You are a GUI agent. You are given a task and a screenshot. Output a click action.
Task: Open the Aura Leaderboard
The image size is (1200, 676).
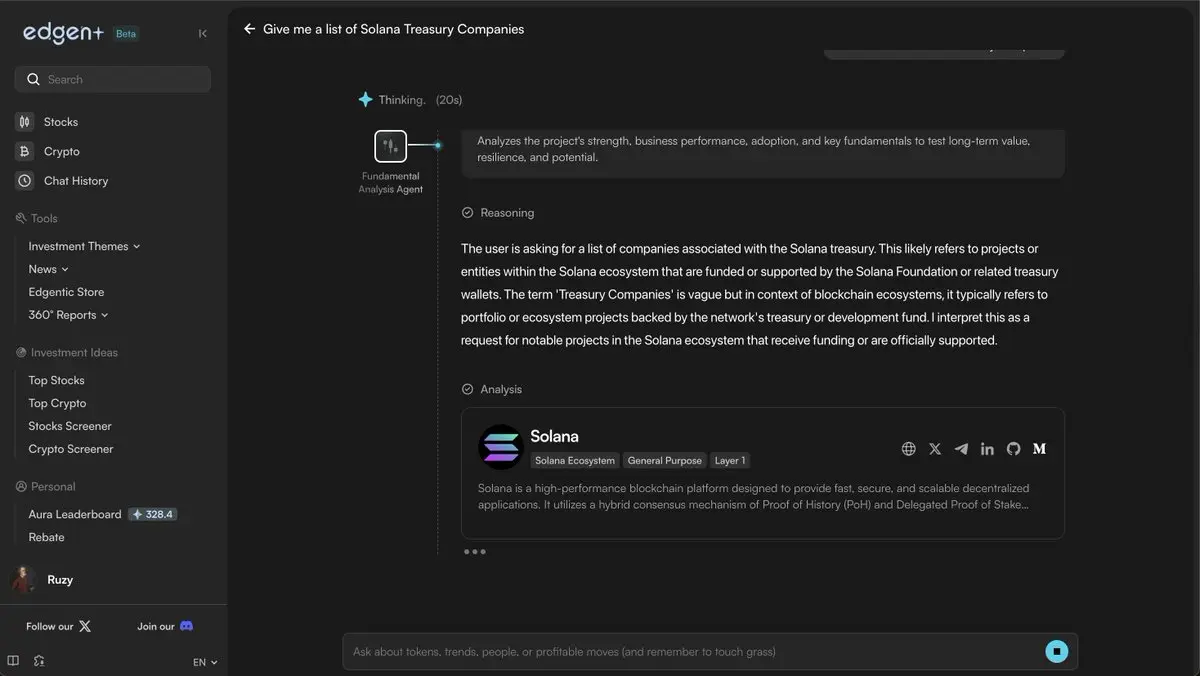pyautogui.click(x=75, y=514)
